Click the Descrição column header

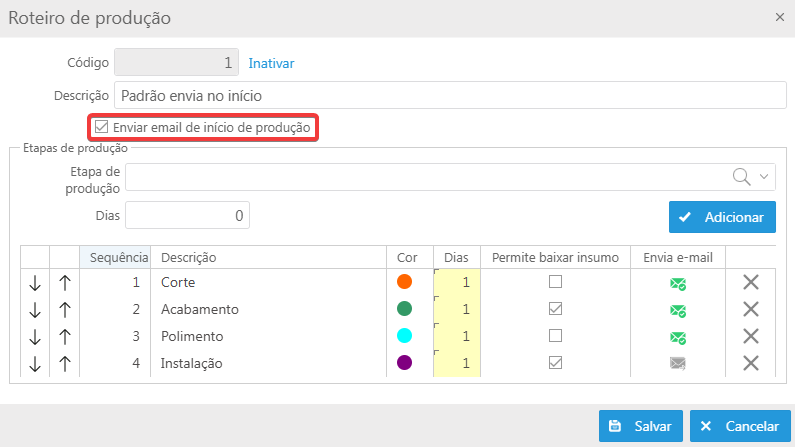(x=188, y=257)
